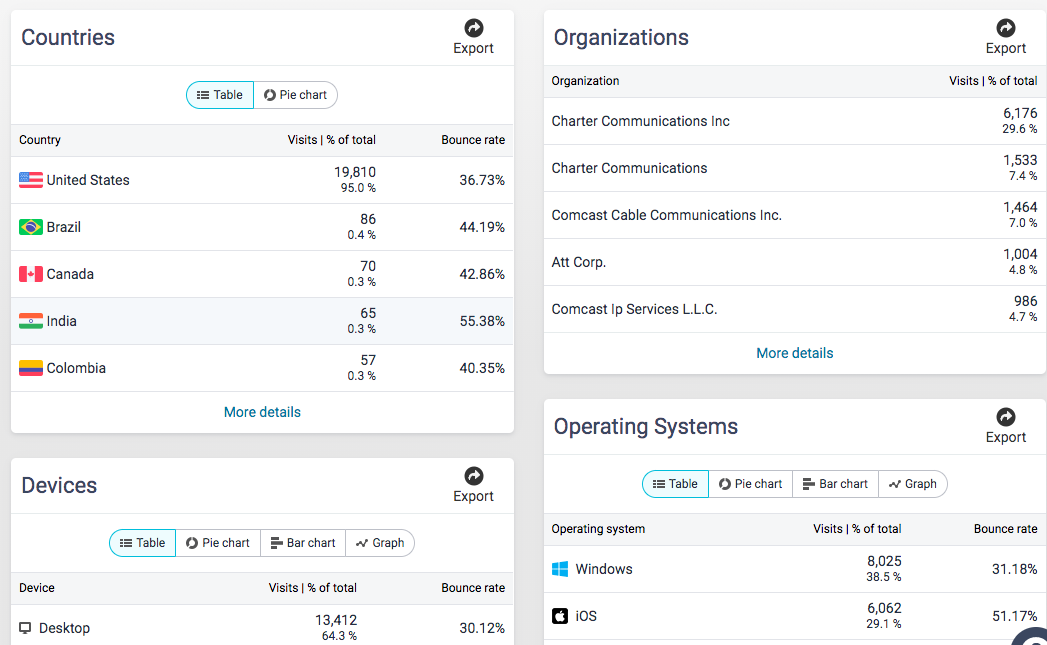Click the iOS Apple logo icon
Viewport: 1047px width, 645px height.
[x=560, y=616]
